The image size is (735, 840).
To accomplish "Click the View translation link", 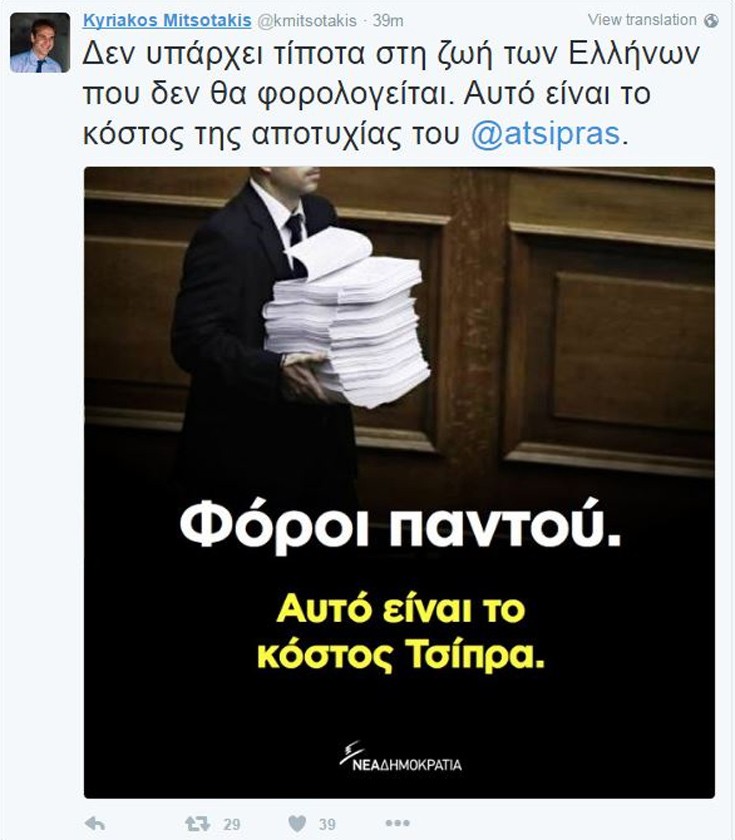I will [642, 20].
